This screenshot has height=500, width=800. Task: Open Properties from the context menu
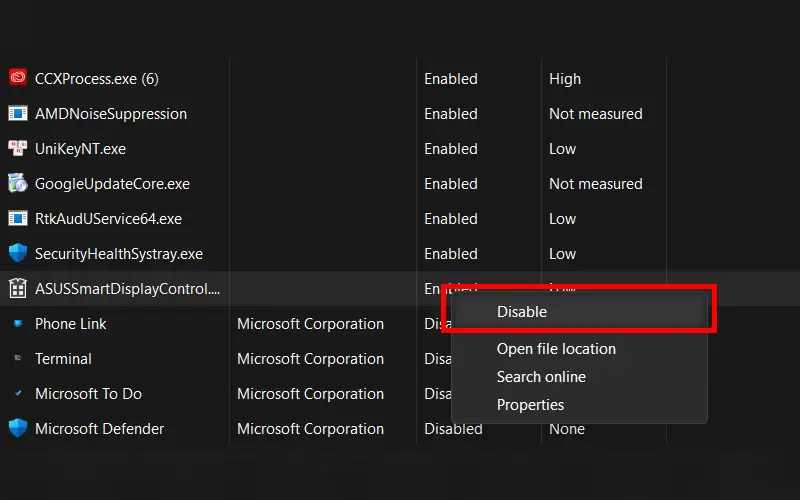530,405
